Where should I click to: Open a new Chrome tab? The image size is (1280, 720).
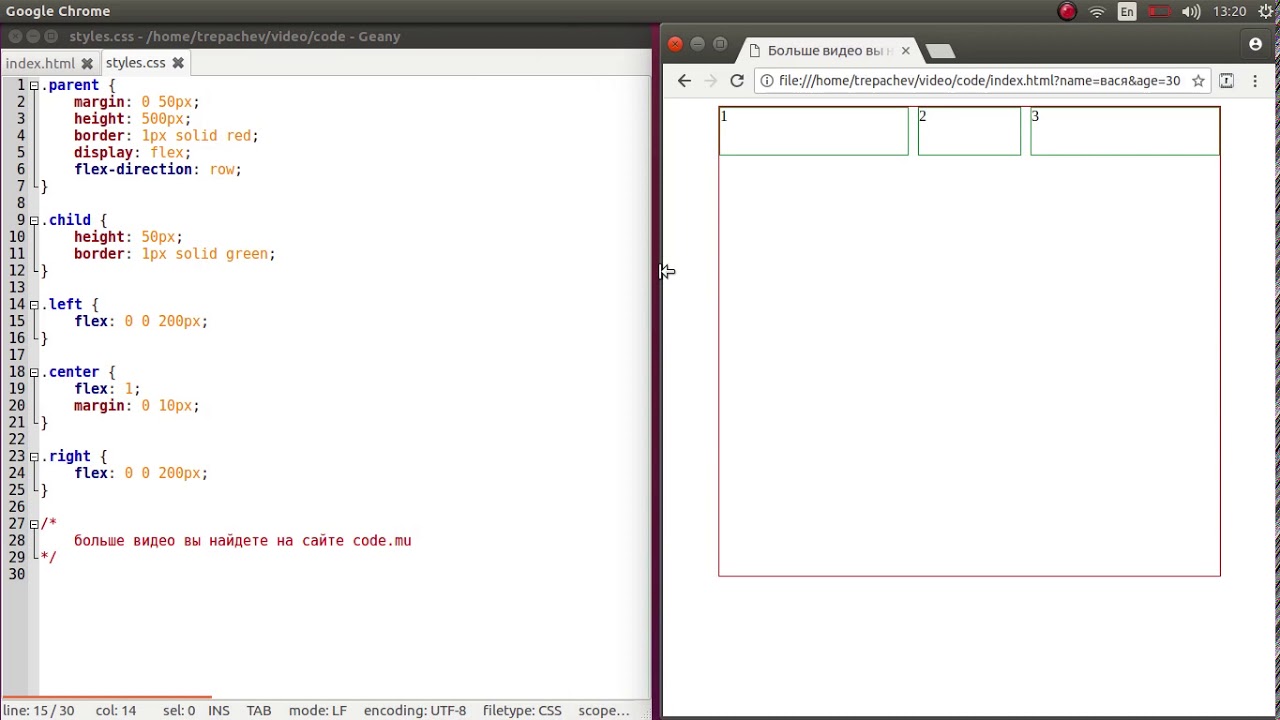pyautogui.click(x=940, y=51)
